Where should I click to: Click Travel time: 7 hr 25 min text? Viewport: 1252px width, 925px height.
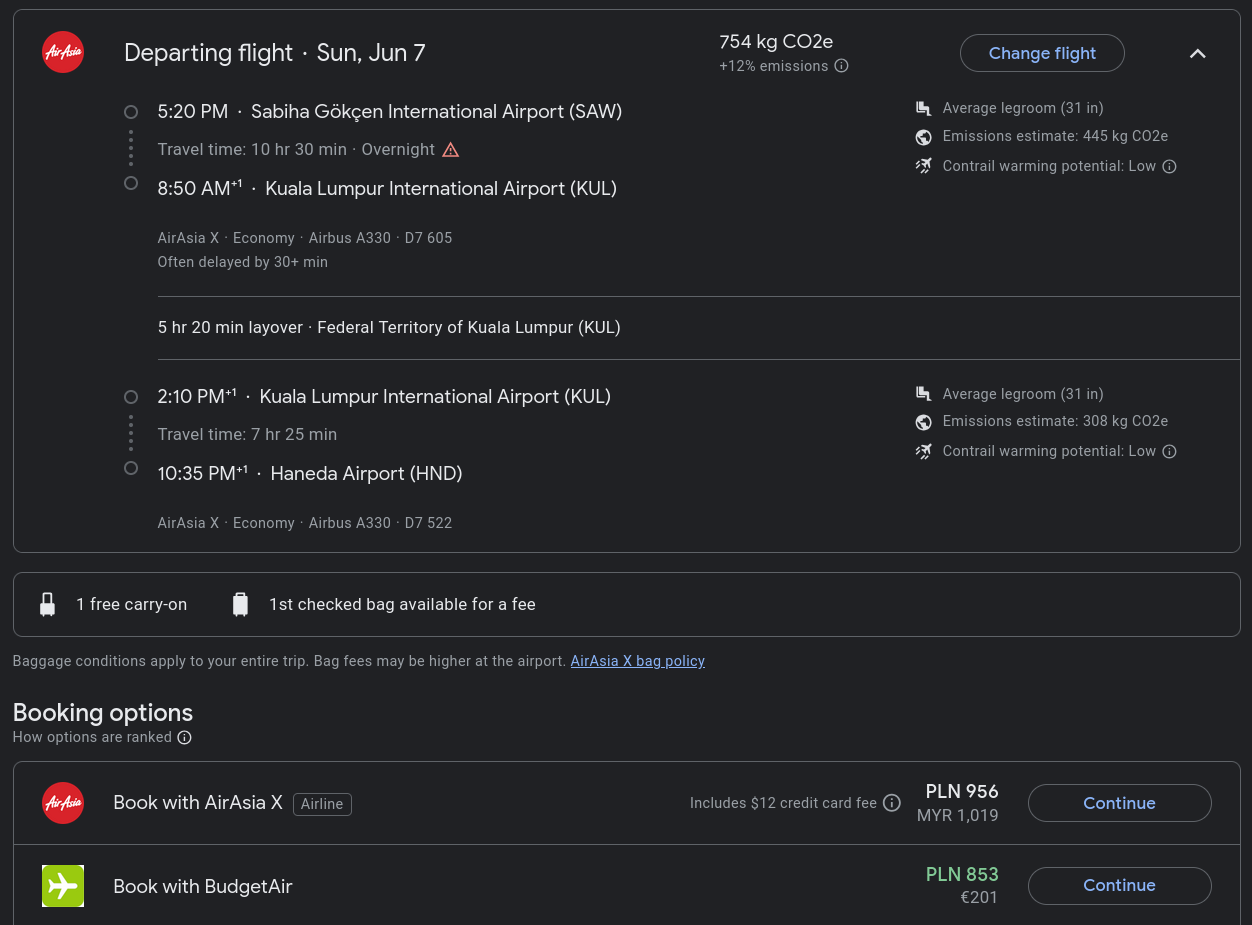pos(247,434)
